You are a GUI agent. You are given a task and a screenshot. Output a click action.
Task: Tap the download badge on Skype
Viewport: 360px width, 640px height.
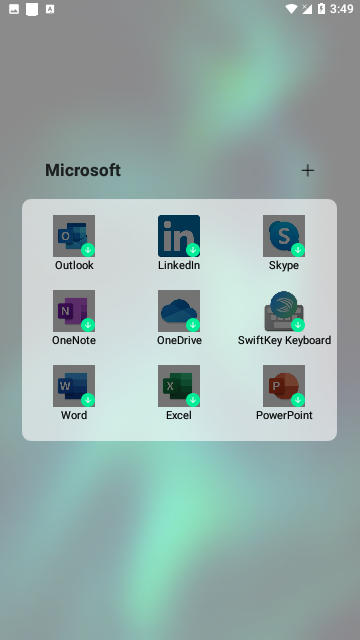point(298,250)
